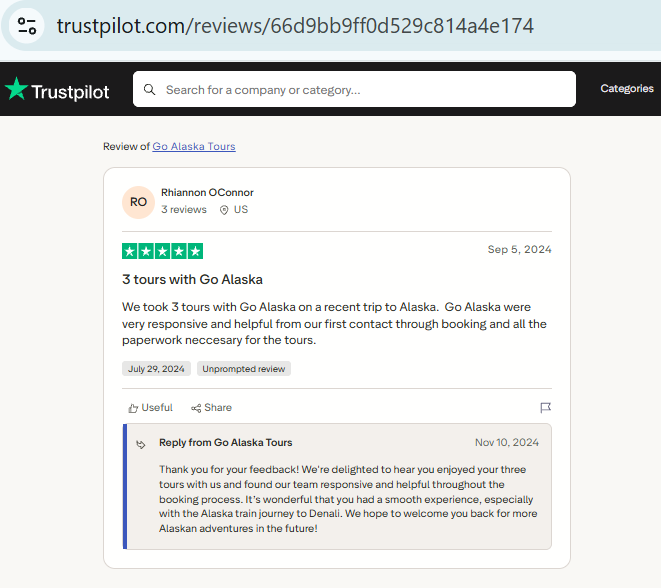Click the five-star rating image
Screen dimensions: 661x588
[x=162, y=251]
